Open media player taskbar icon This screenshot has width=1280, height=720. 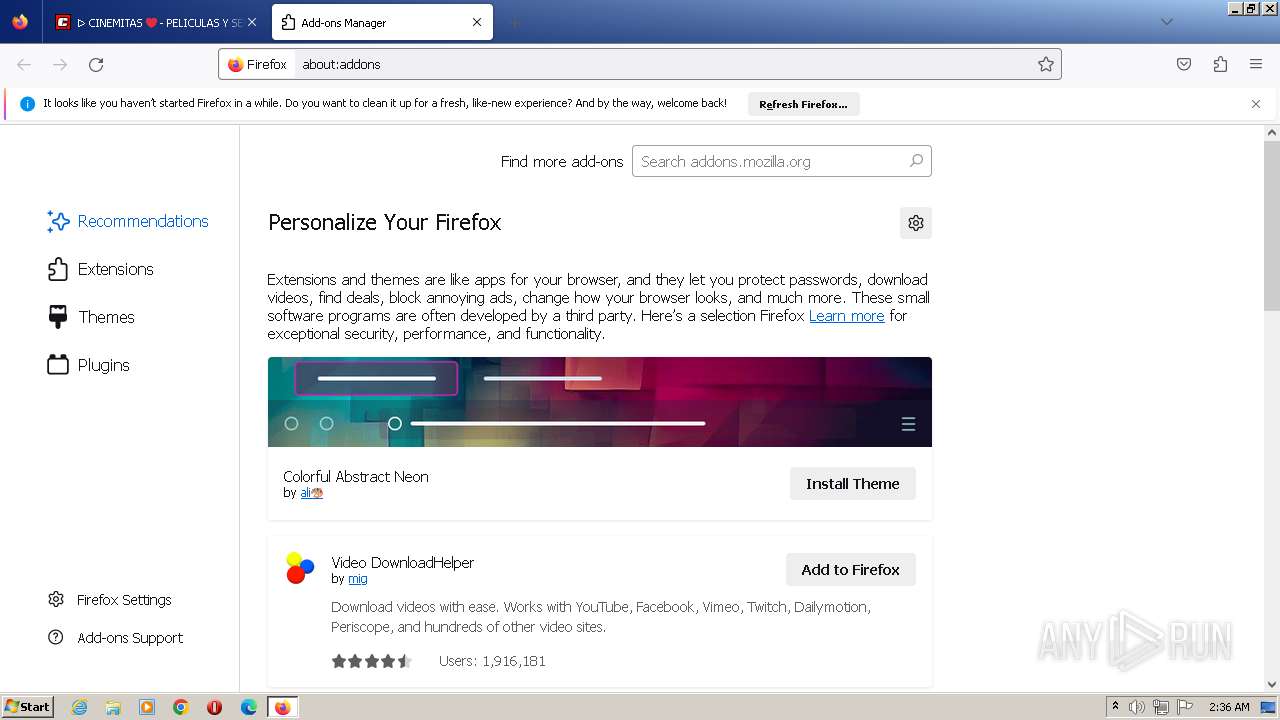point(147,707)
